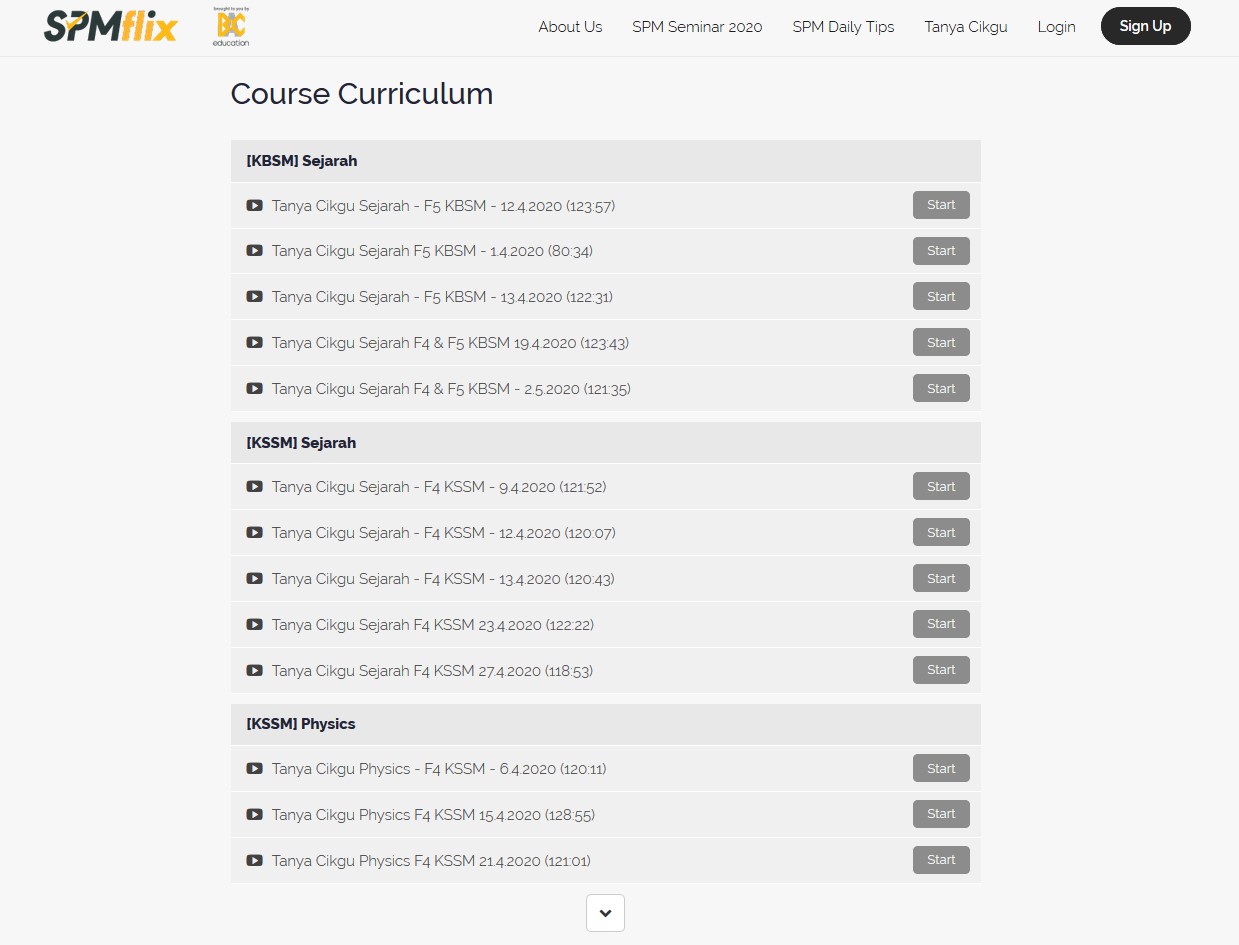
Task: Select Tanya Cikgu in the top navigation
Action: [965, 27]
